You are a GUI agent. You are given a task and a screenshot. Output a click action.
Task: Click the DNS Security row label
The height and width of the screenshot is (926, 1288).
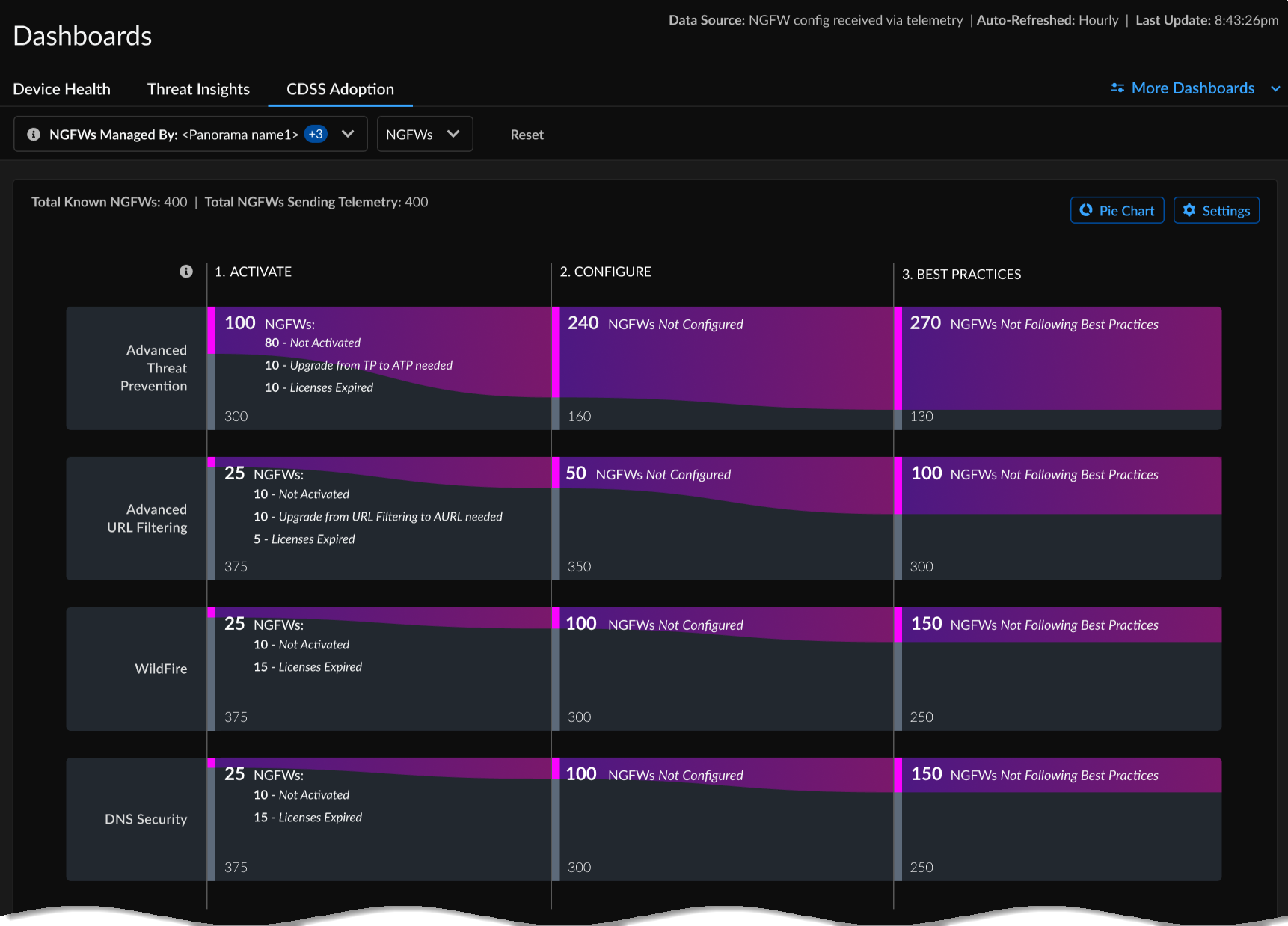pos(146,819)
